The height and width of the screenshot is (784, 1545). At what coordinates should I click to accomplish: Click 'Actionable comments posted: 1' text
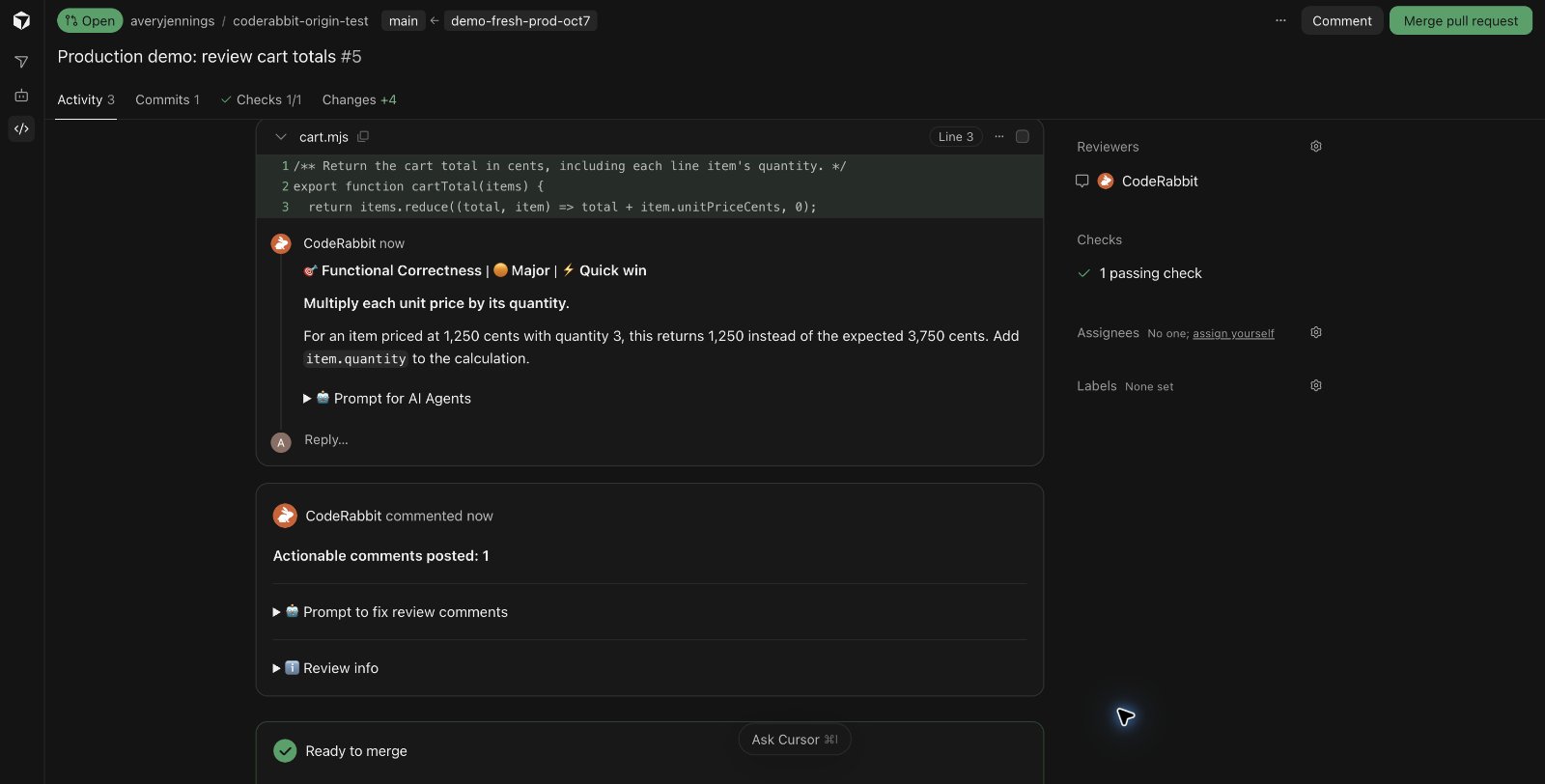click(x=380, y=556)
